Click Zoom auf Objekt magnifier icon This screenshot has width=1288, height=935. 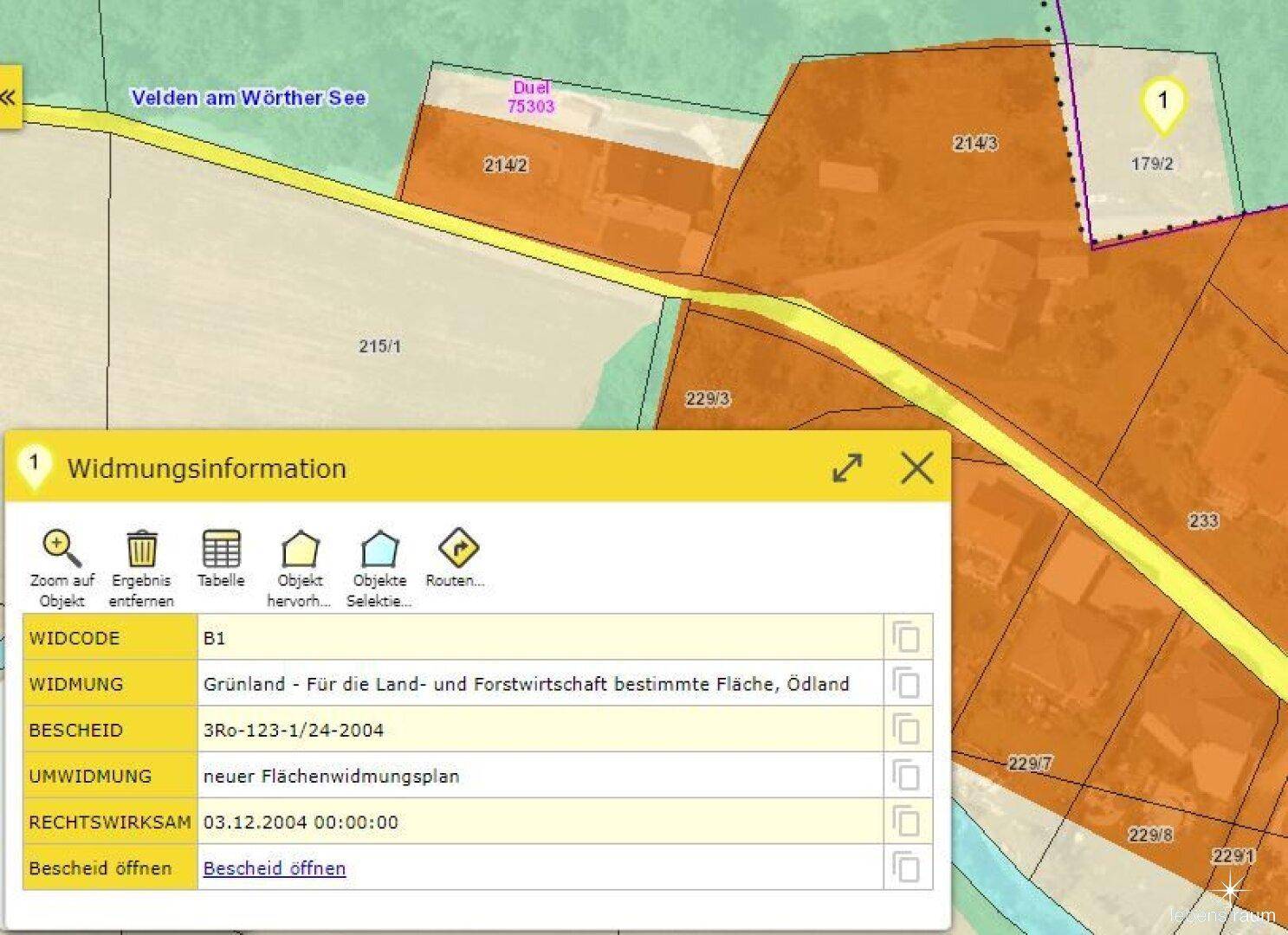point(61,548)
